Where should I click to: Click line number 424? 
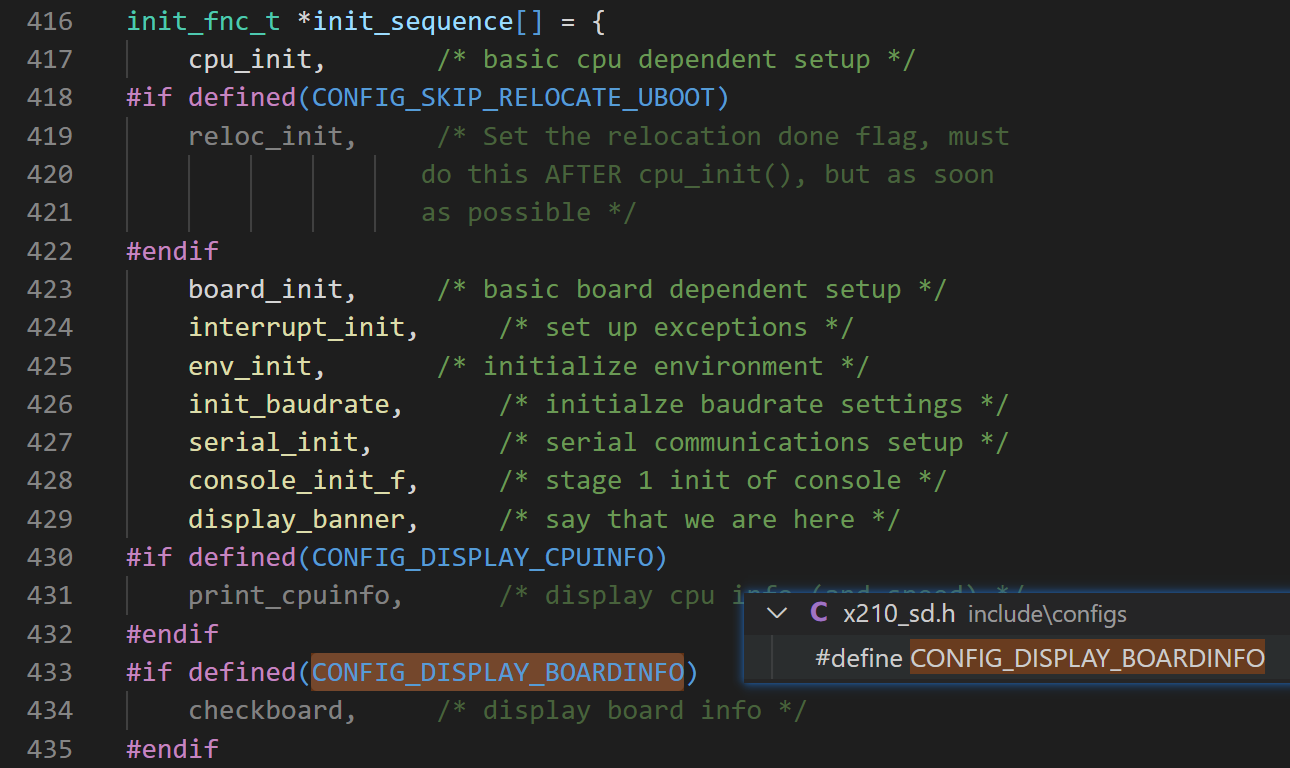pyautogui.click(x=49, y=327)
